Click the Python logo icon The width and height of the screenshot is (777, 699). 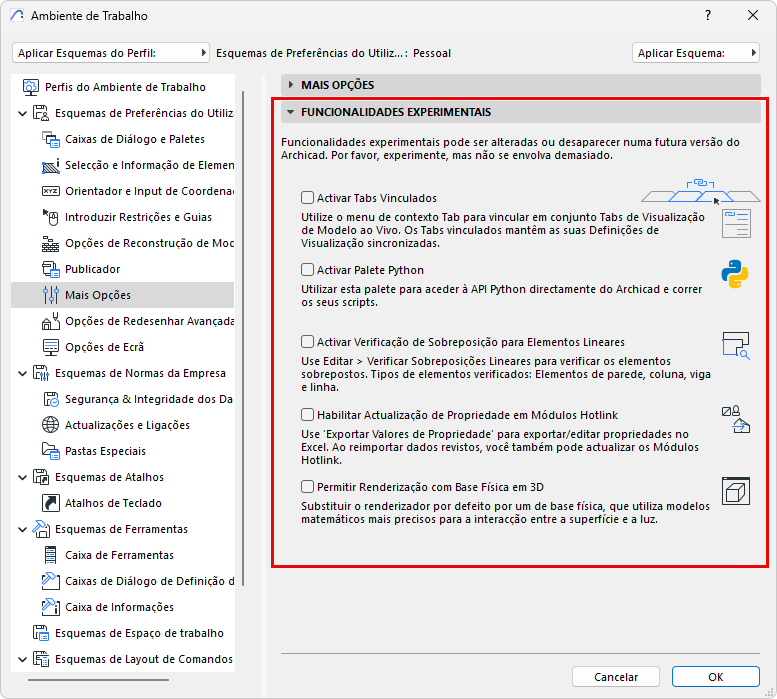tap(735, 274)
